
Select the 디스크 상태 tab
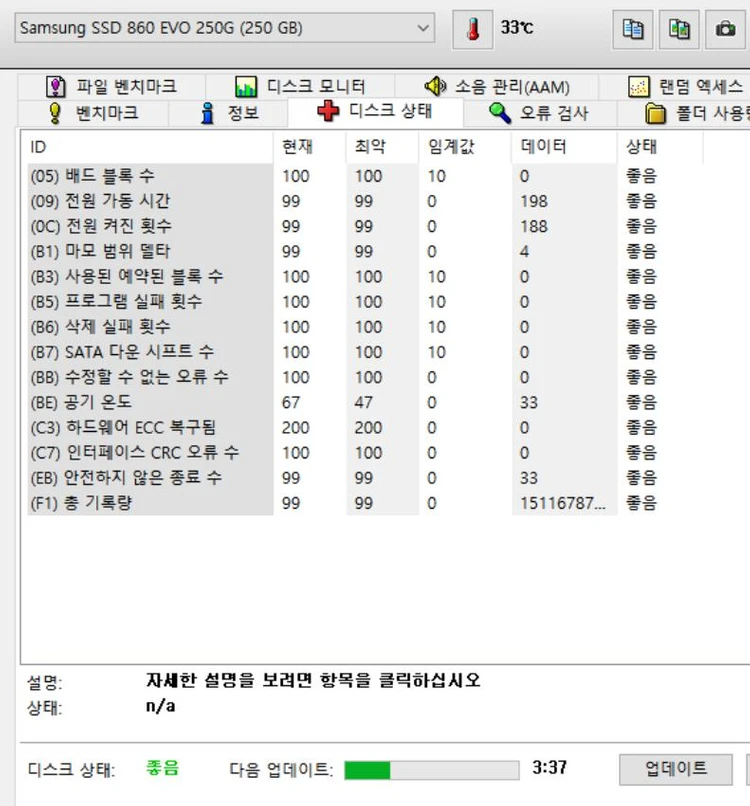[375, 112]
